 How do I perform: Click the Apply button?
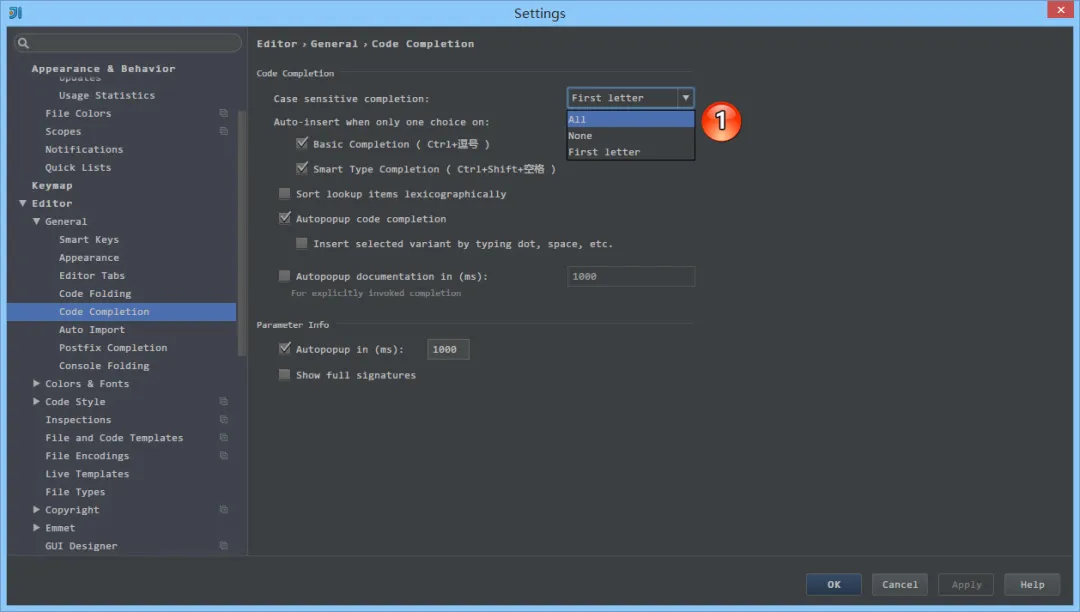click(966, 584)
